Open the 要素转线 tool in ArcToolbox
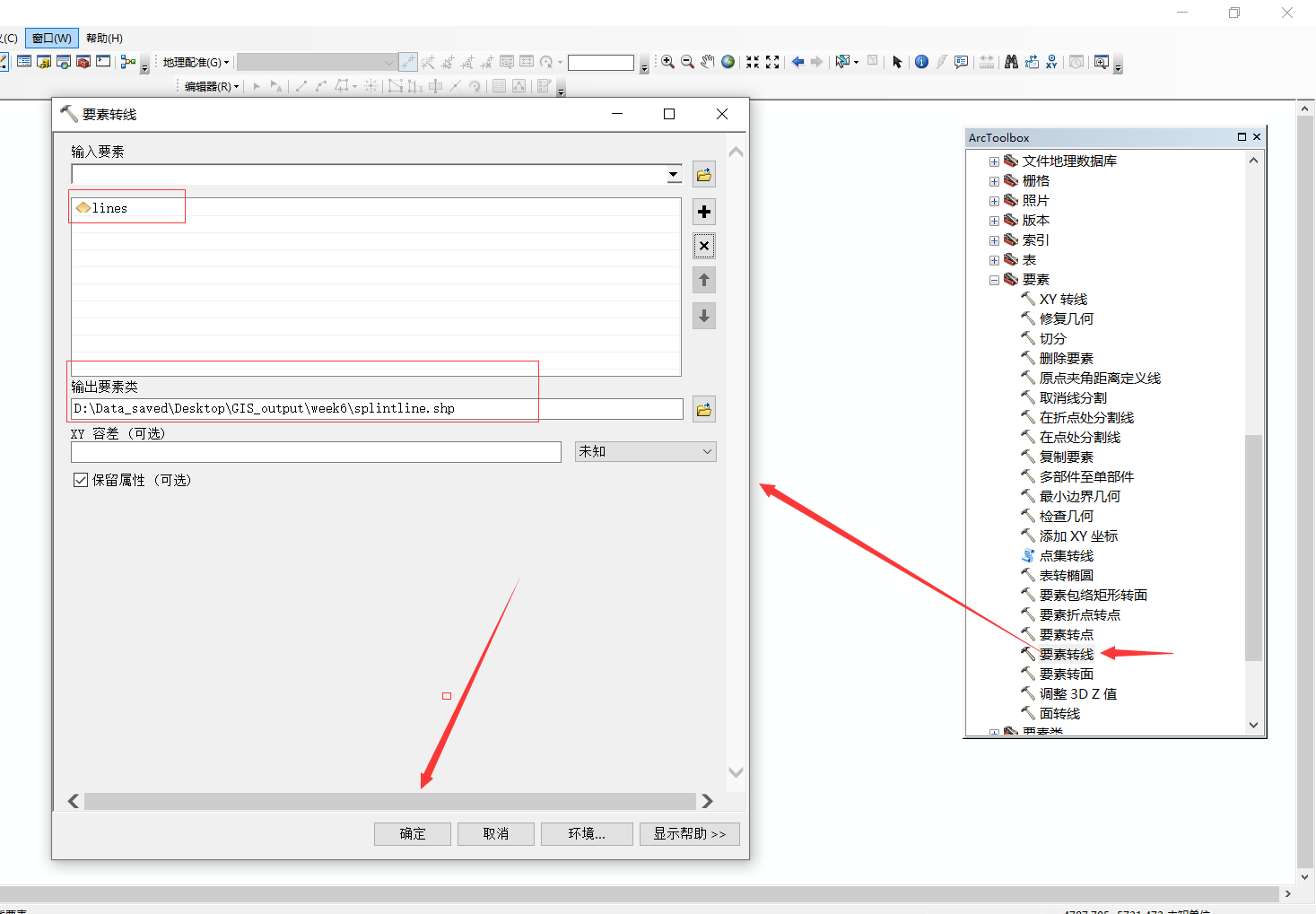Viewport: 1316px width, 914px height. click(x=1066, y=654)
